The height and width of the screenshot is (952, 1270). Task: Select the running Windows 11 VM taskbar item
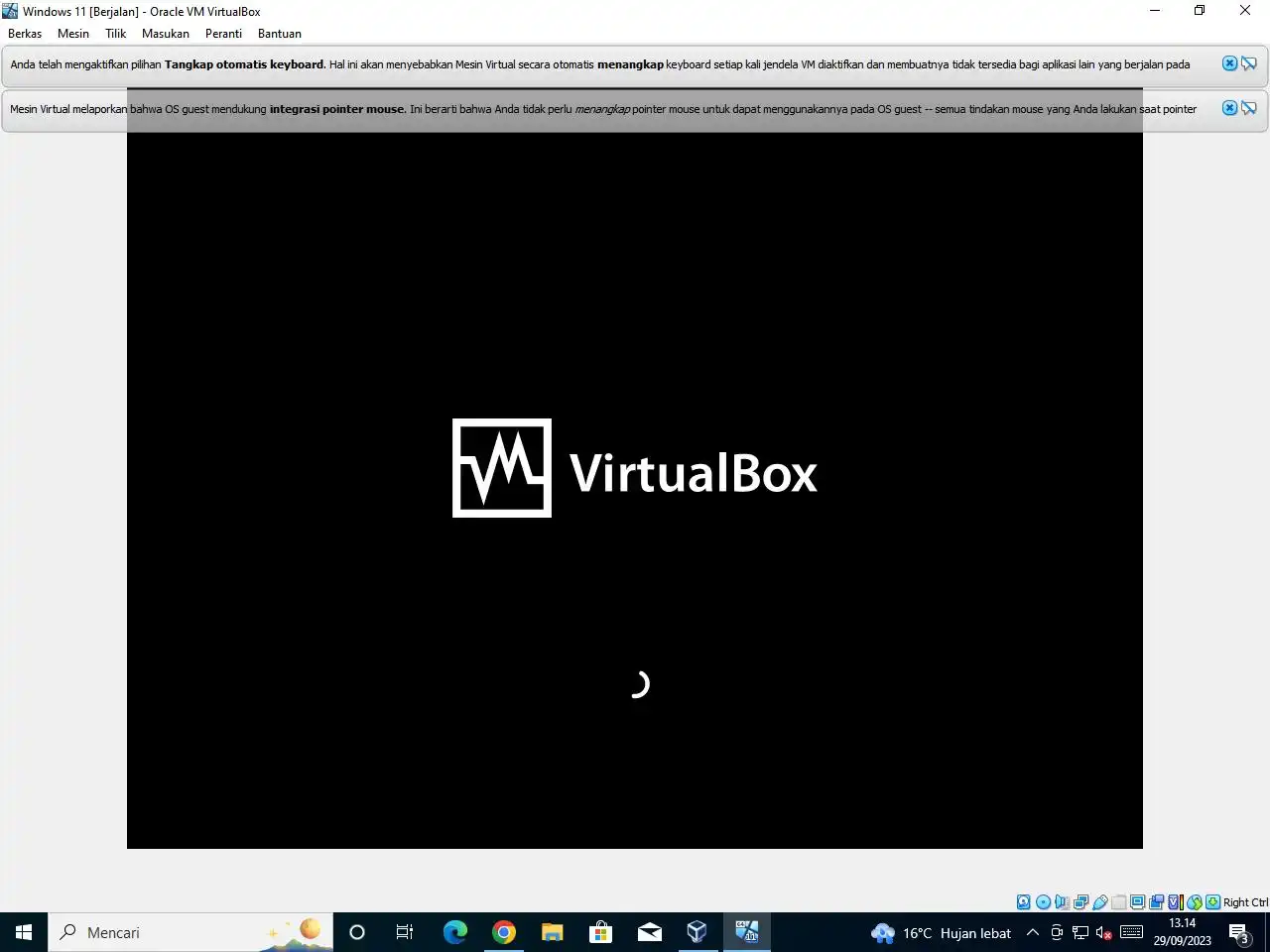point(746,932)
